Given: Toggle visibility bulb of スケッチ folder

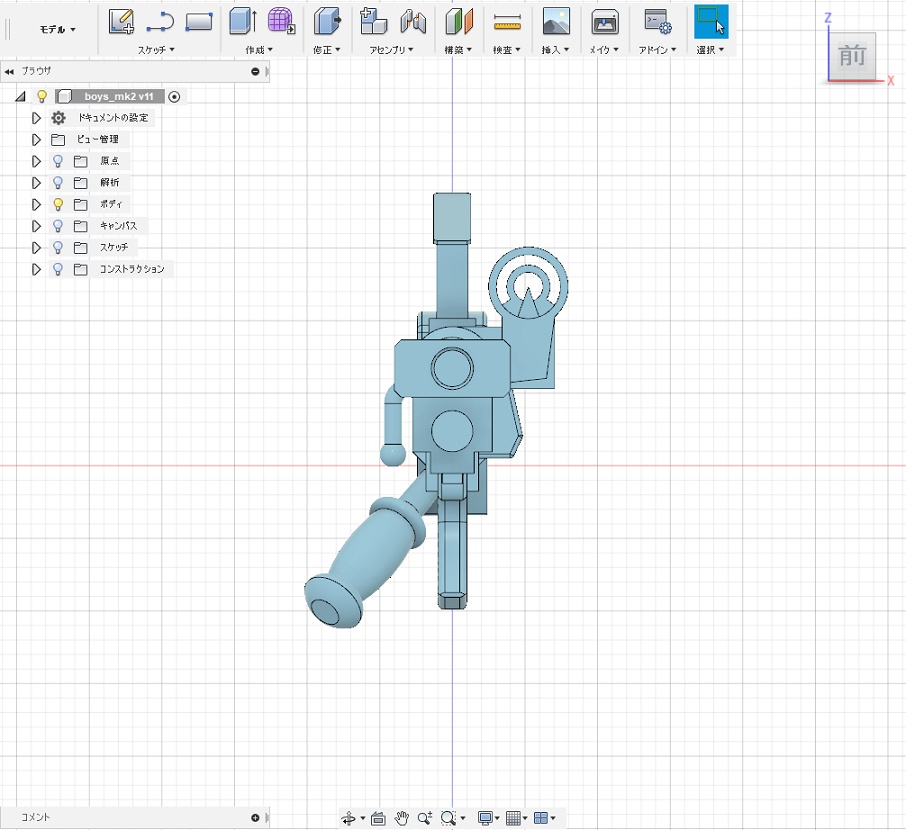Looking at the screenshot, I should 58,248.
